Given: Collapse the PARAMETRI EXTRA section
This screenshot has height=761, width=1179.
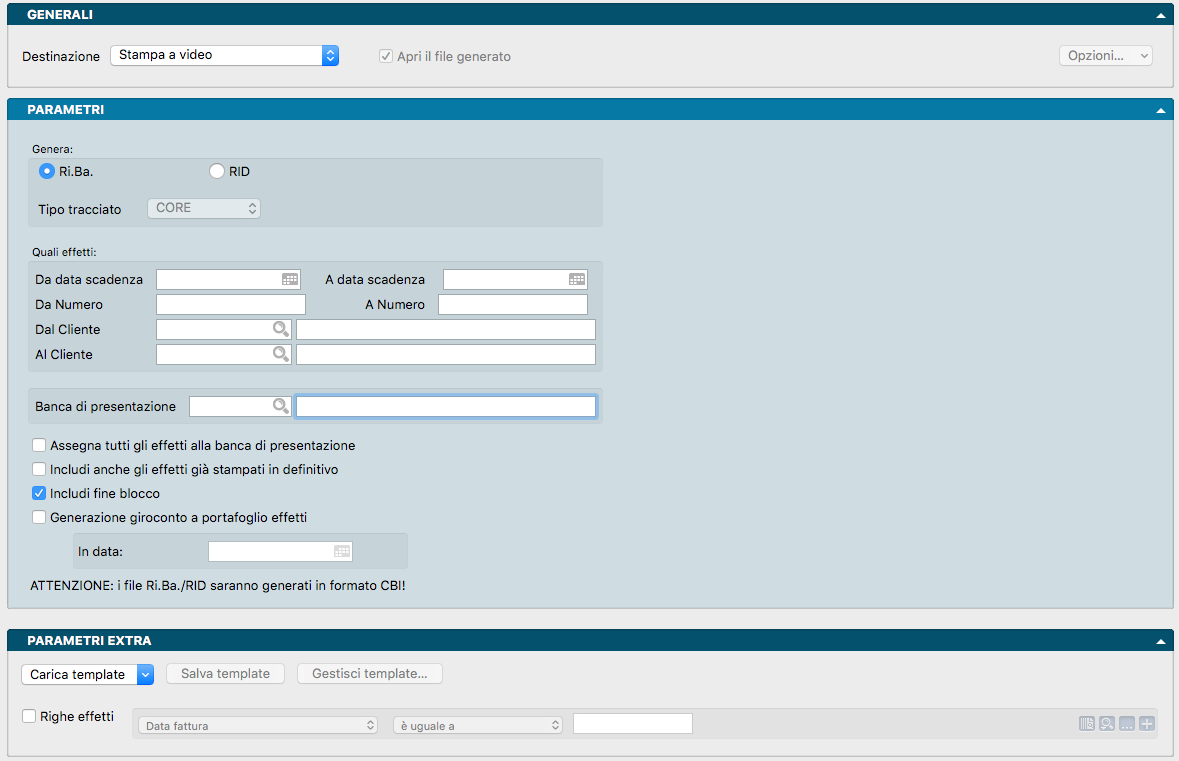Looking at the screenshot, I should click(1160, 641).
